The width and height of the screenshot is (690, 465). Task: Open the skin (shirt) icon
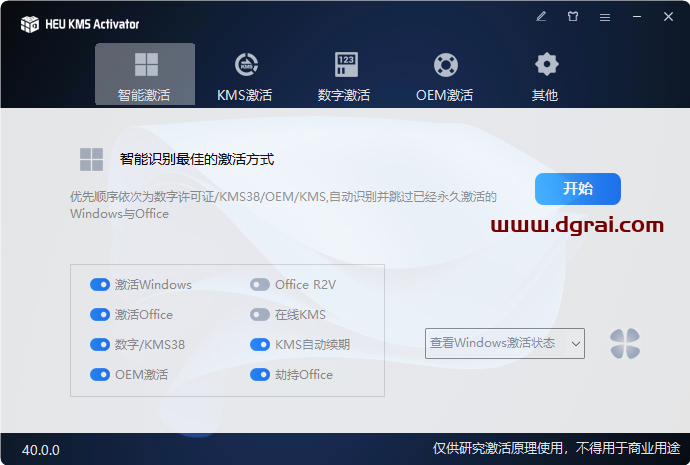[x=573, y=17]
